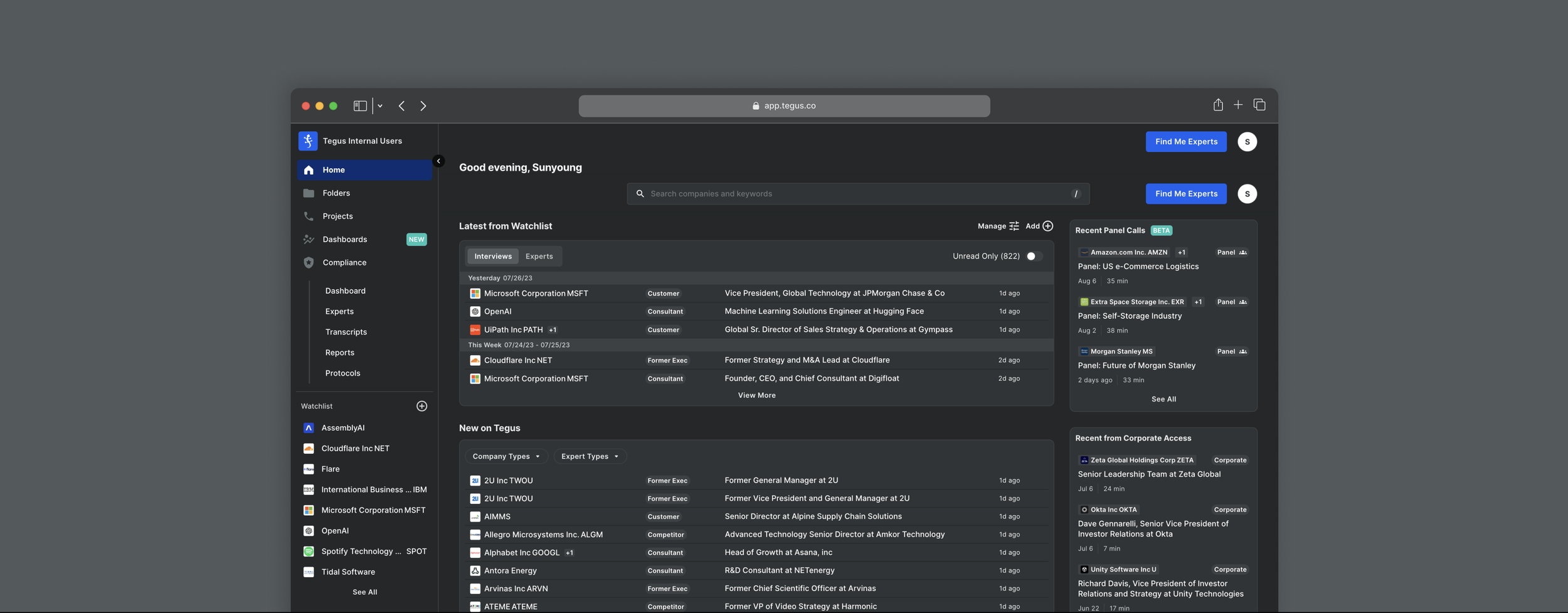Open Reports in Compliance submenu
1568x613 pixels.
339,353
